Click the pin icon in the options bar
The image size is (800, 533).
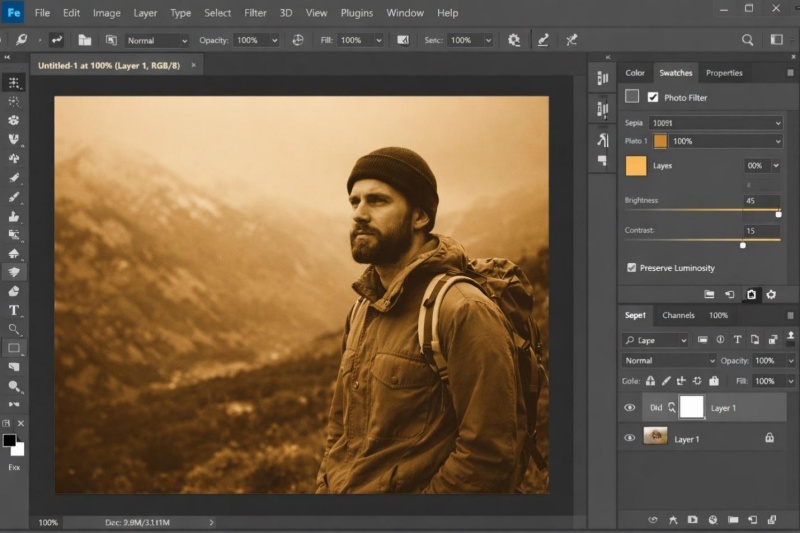click(x=571, y=40)
